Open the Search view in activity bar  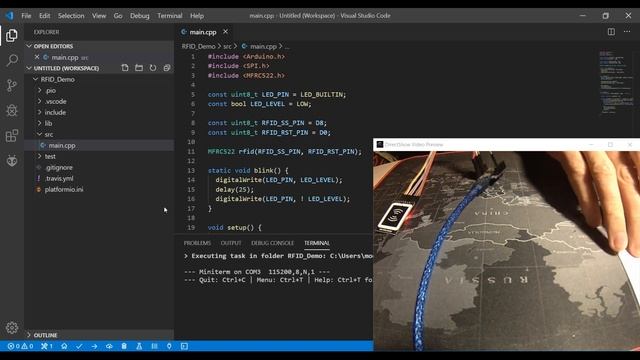(12, 60)
